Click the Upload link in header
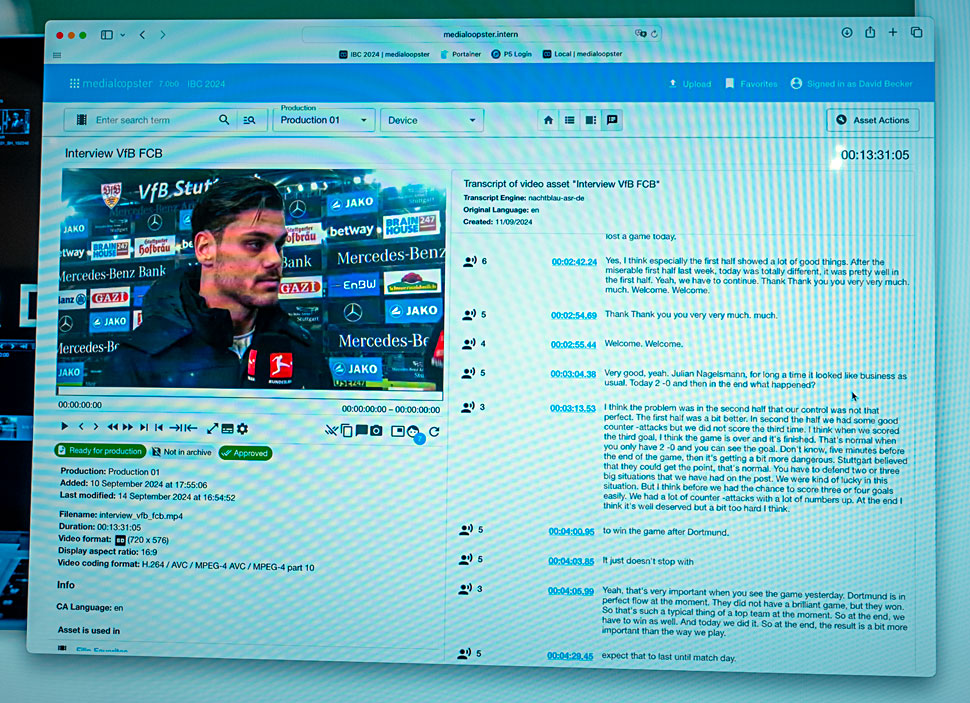 [690, 84]
